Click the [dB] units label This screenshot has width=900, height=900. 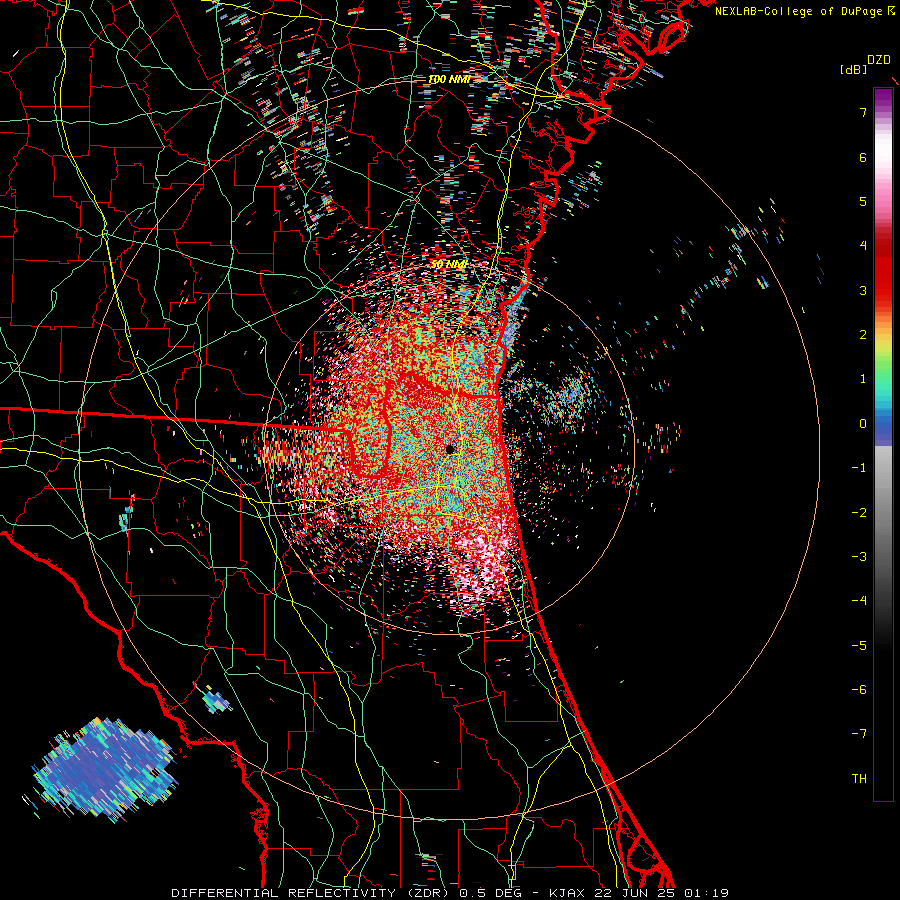pos(853,69)
